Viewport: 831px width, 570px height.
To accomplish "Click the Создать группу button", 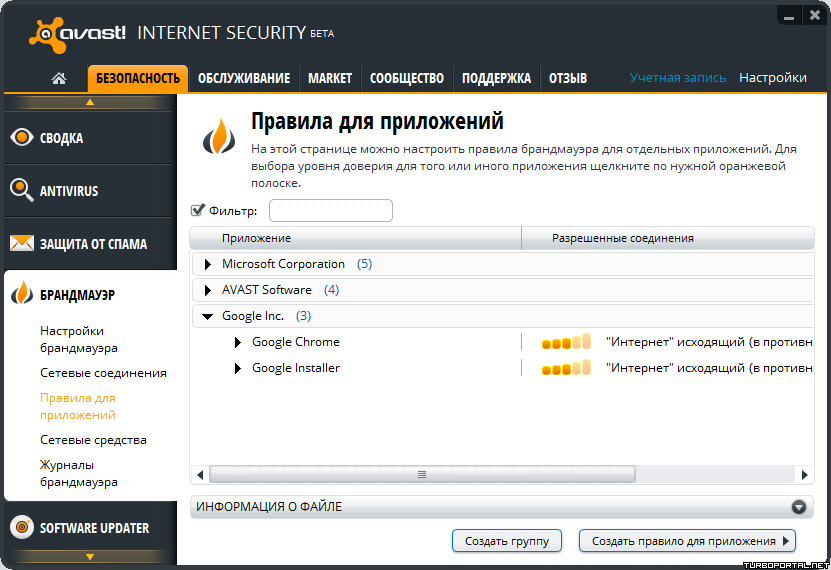I will click(x=507, y=541).
